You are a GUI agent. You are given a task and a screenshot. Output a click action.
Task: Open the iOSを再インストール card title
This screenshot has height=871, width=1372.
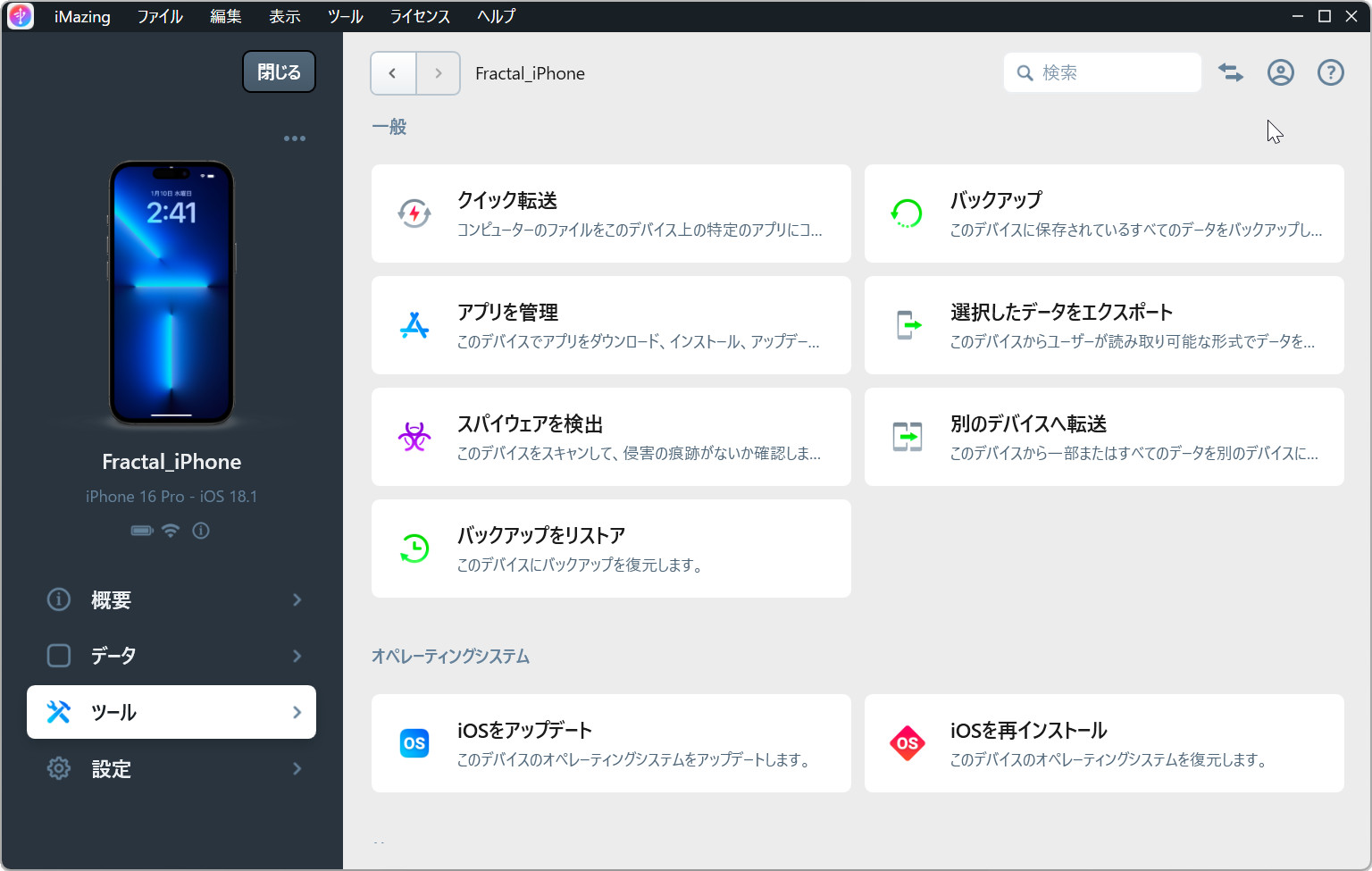(x=1029, y=730)
